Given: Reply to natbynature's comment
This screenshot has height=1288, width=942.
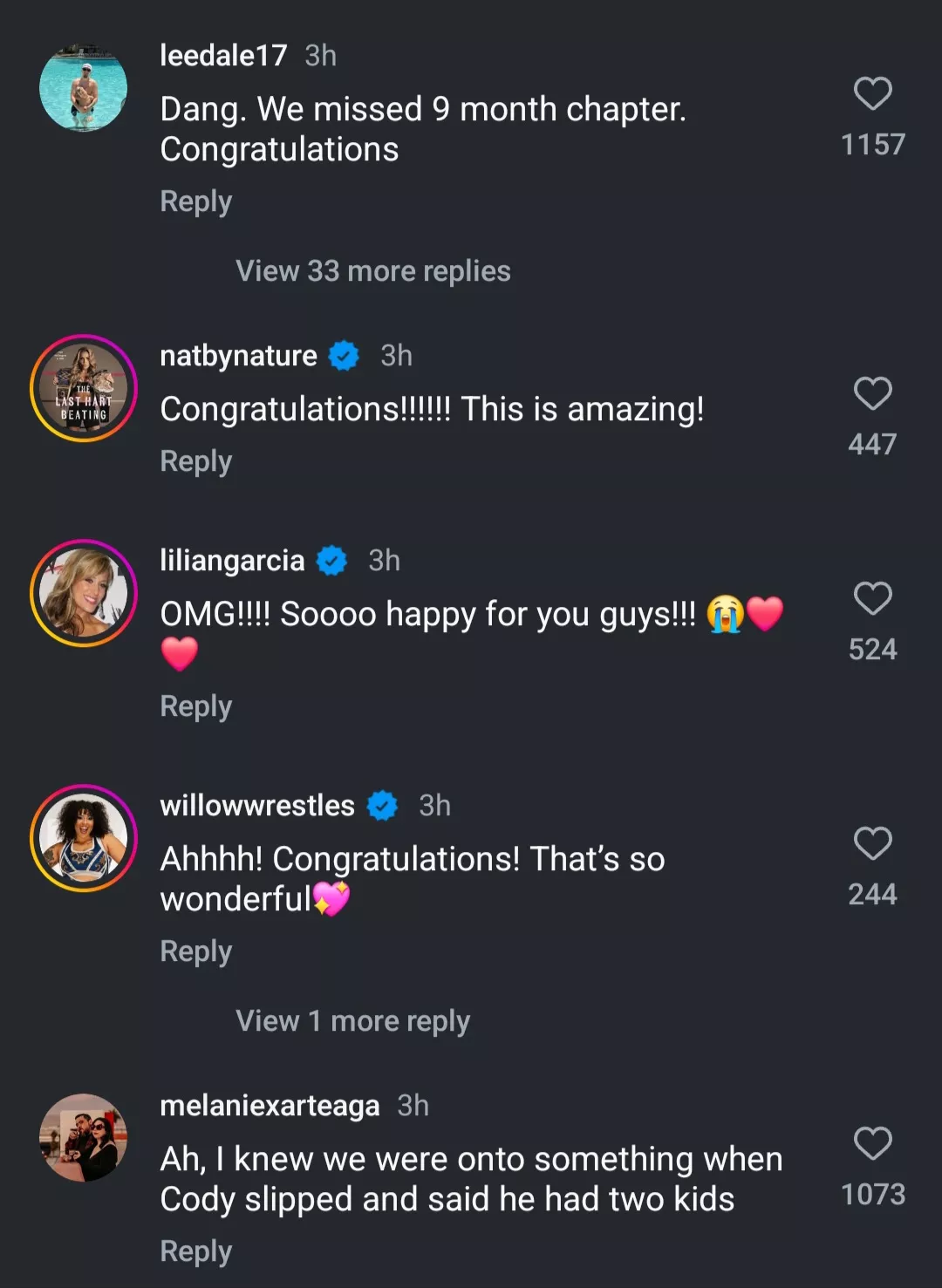Looking at the screenshot, I should (196, 461).
